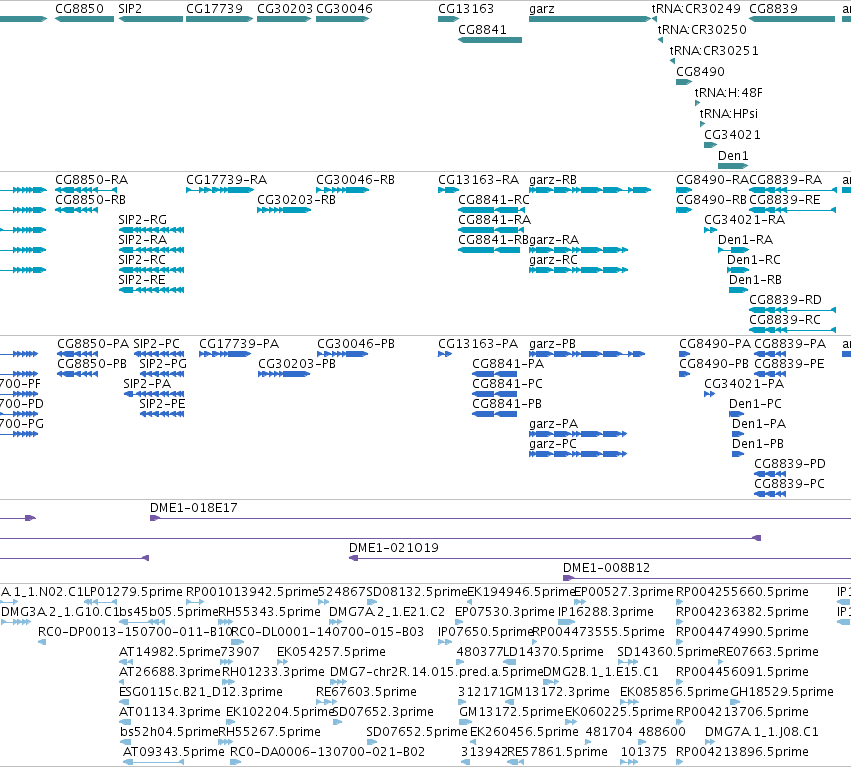Click the tRNA:CR30251 label
This screenshot has width=851, height=767.
(714, 50)
